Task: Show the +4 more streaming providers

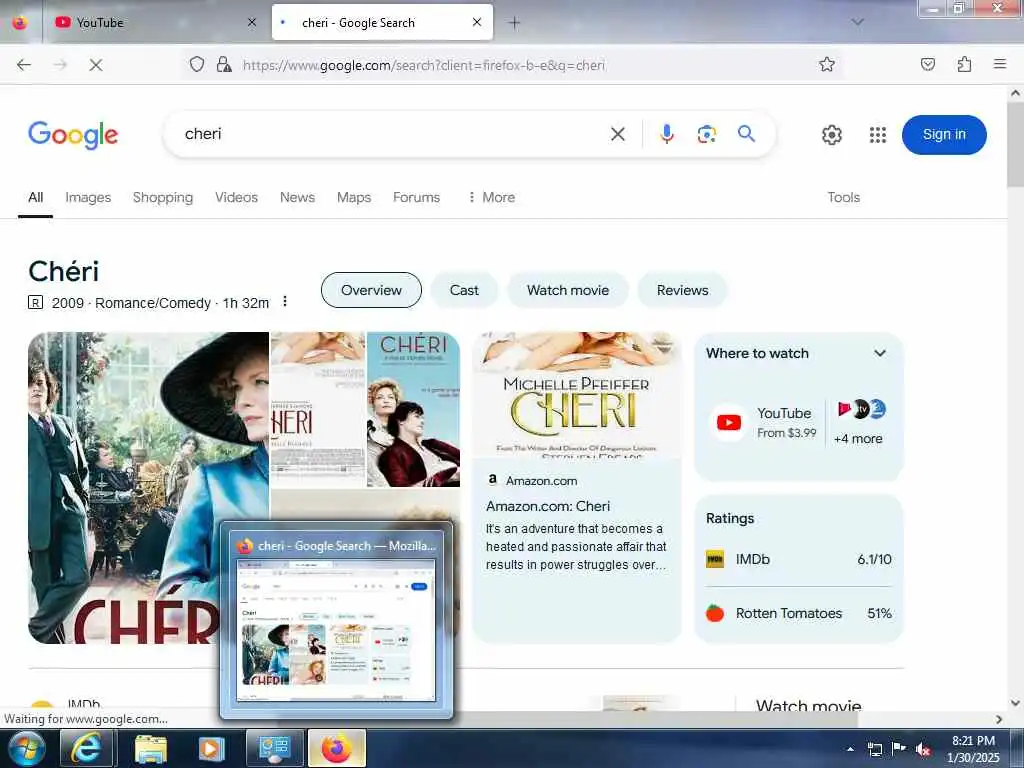Action: (858, 439)
